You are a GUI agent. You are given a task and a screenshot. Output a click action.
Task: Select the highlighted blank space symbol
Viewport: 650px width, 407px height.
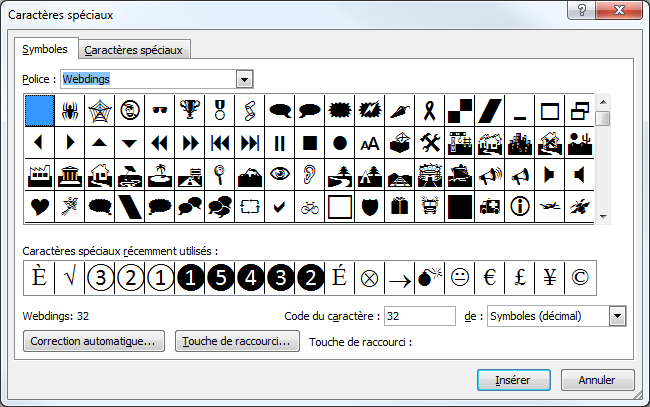tap(39, 111)
